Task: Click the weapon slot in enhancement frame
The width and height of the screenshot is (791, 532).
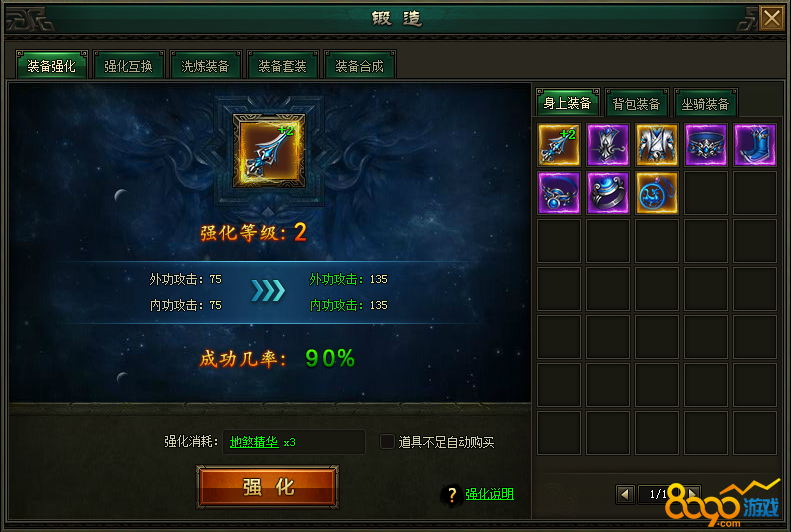Action: 269,151
